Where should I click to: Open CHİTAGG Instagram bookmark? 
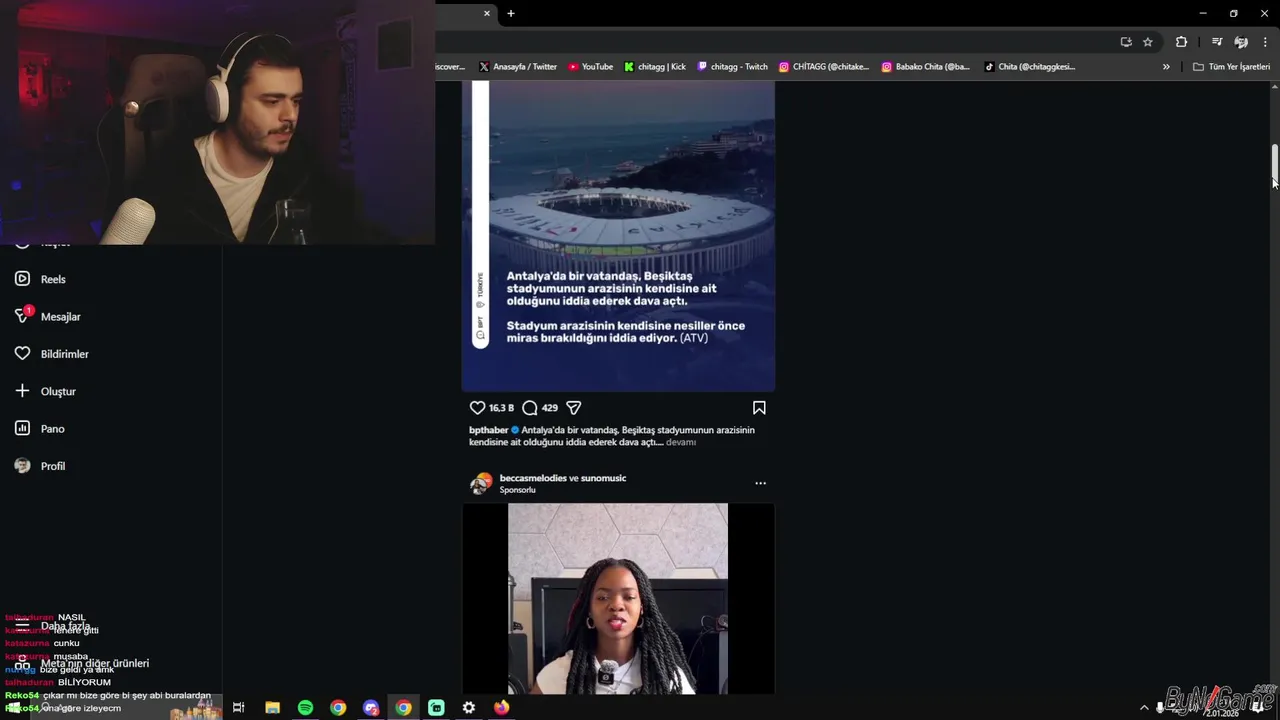pos(824,67)
